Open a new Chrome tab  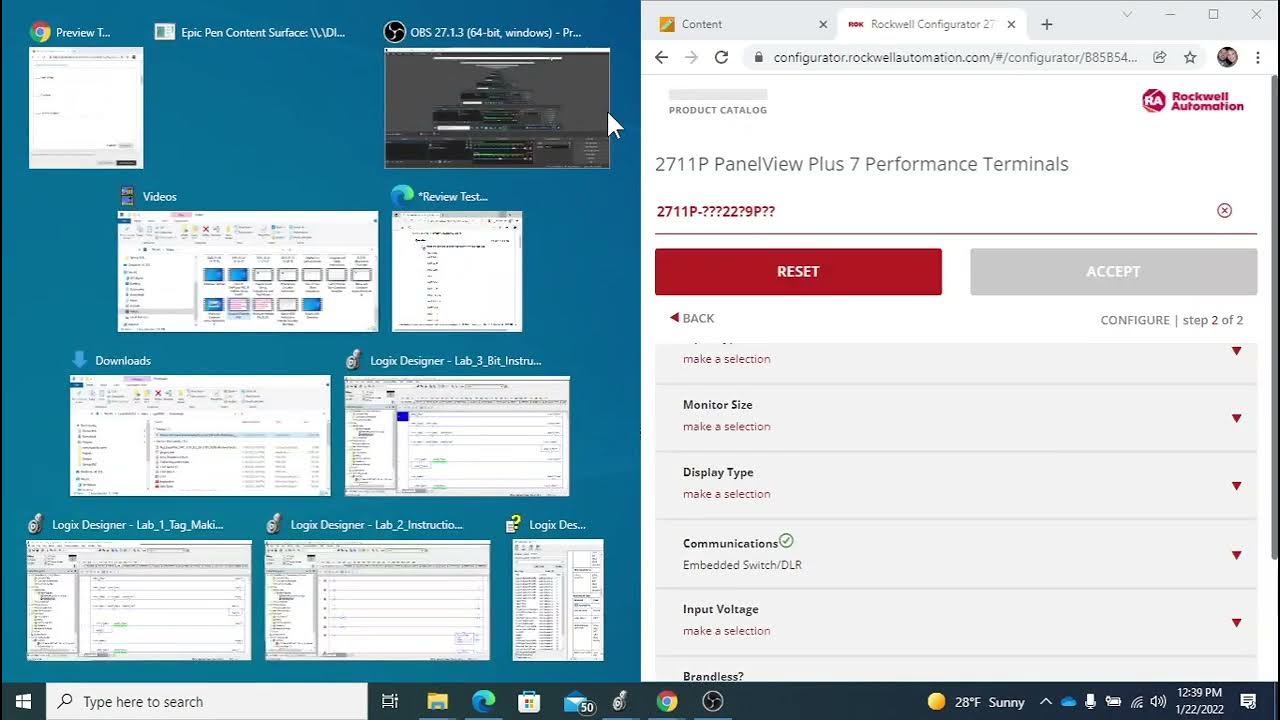tap(1047, 24)
